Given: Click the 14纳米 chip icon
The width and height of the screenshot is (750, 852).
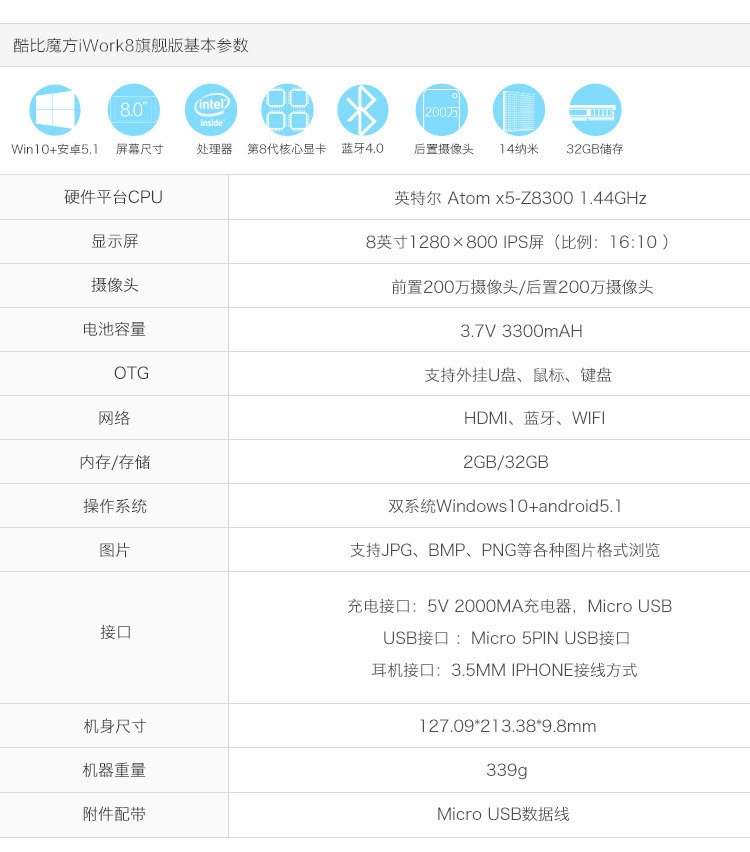Looking at the screenshot, I should point(518,110).
